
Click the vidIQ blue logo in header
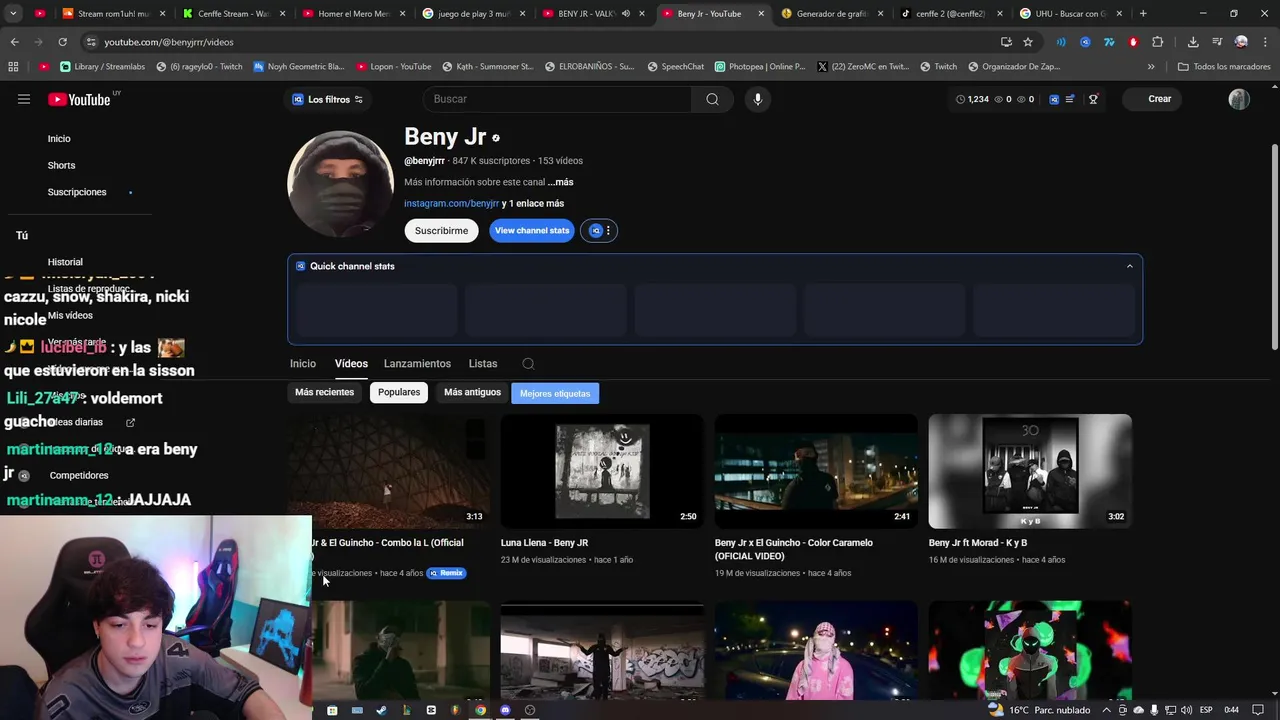1054,99
